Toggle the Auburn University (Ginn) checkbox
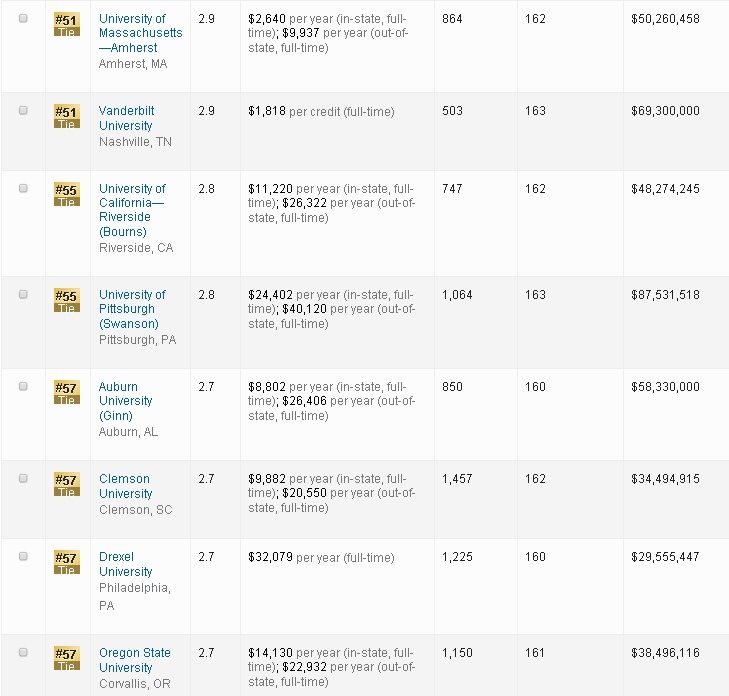The height and width of the screenshot is (696, 729). pos(24,387)
